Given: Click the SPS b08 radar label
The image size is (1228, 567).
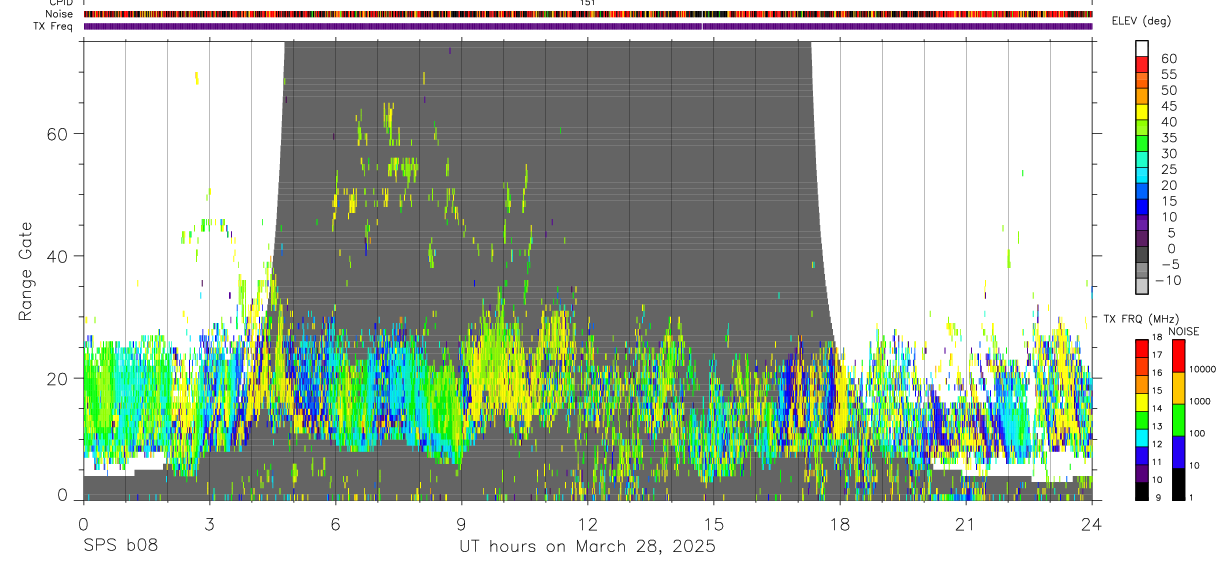Looking at the screenshot, I should coord(120,546).
